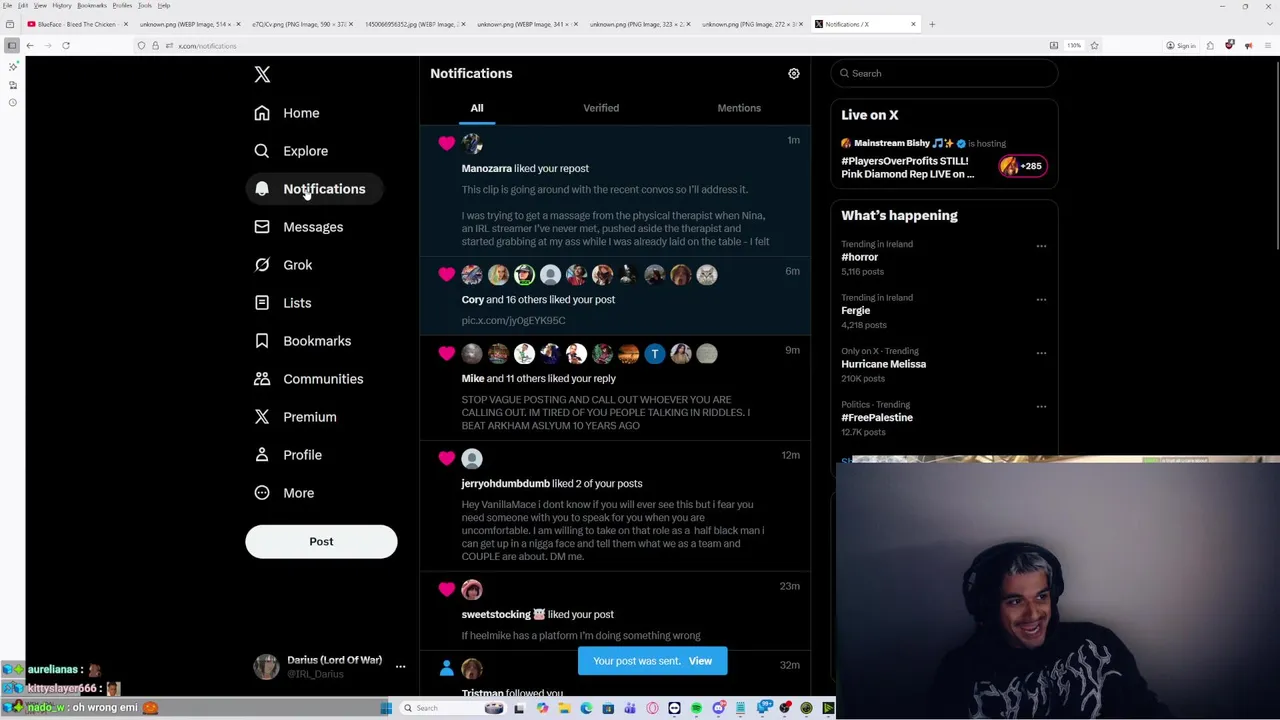Open Explore from the sidebar

tap(291, 151)
